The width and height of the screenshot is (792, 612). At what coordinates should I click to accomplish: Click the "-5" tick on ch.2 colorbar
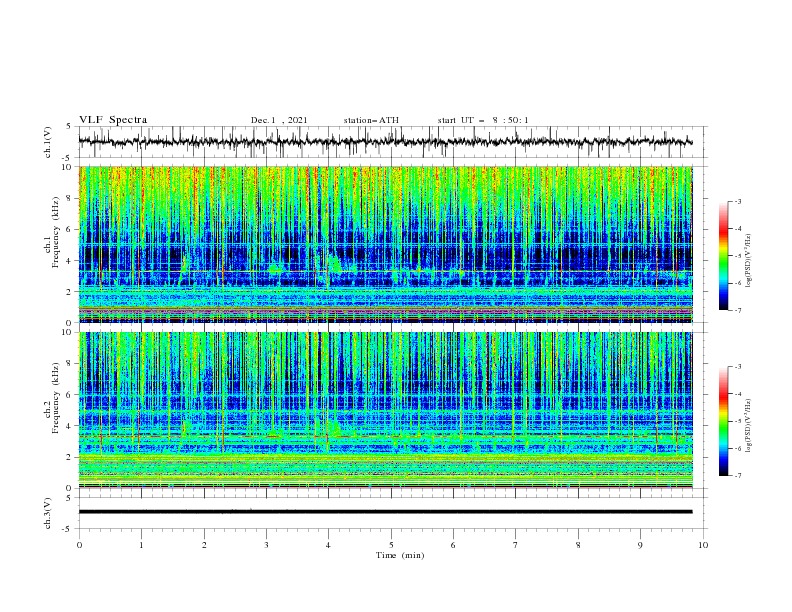point(737,421)
